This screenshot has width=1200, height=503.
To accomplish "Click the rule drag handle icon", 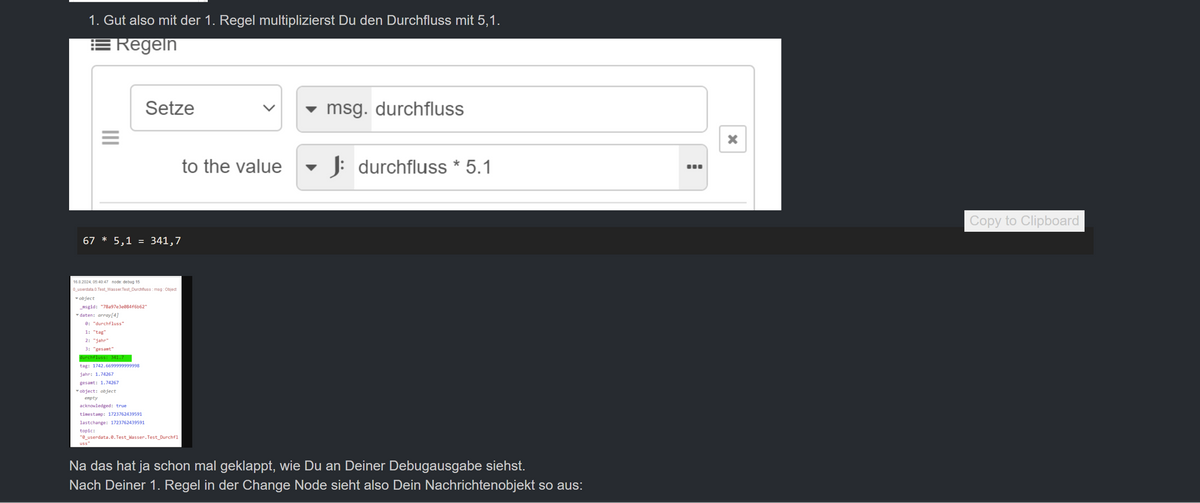I will (x=109, y=139).
